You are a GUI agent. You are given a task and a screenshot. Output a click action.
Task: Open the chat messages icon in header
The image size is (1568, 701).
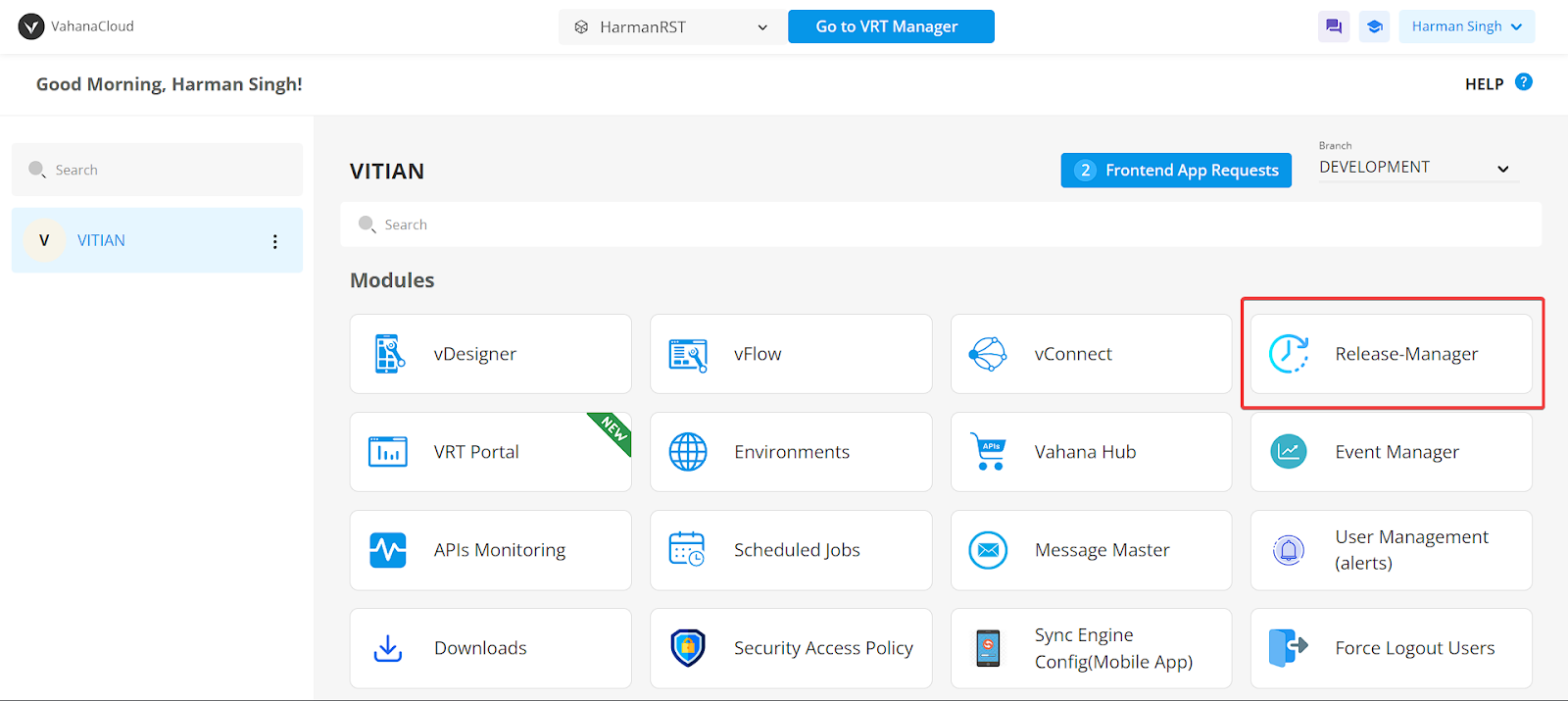1334,26
